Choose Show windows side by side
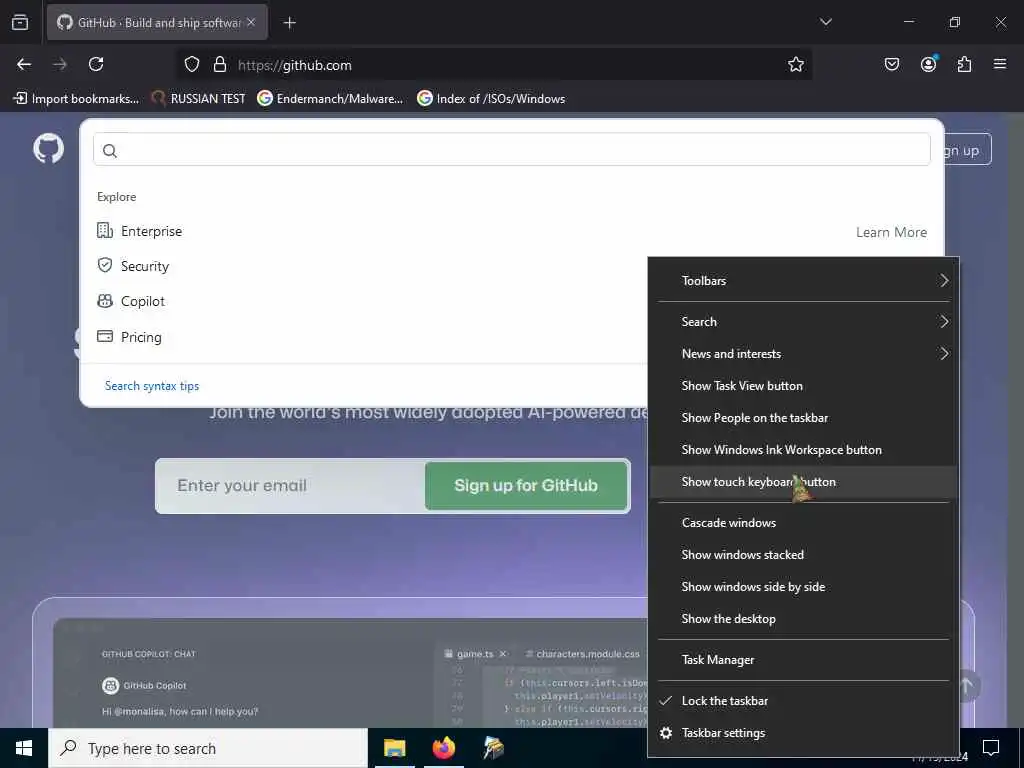Image resolution: width=1024 pixels, height=768 pixels. click(804, 586)
